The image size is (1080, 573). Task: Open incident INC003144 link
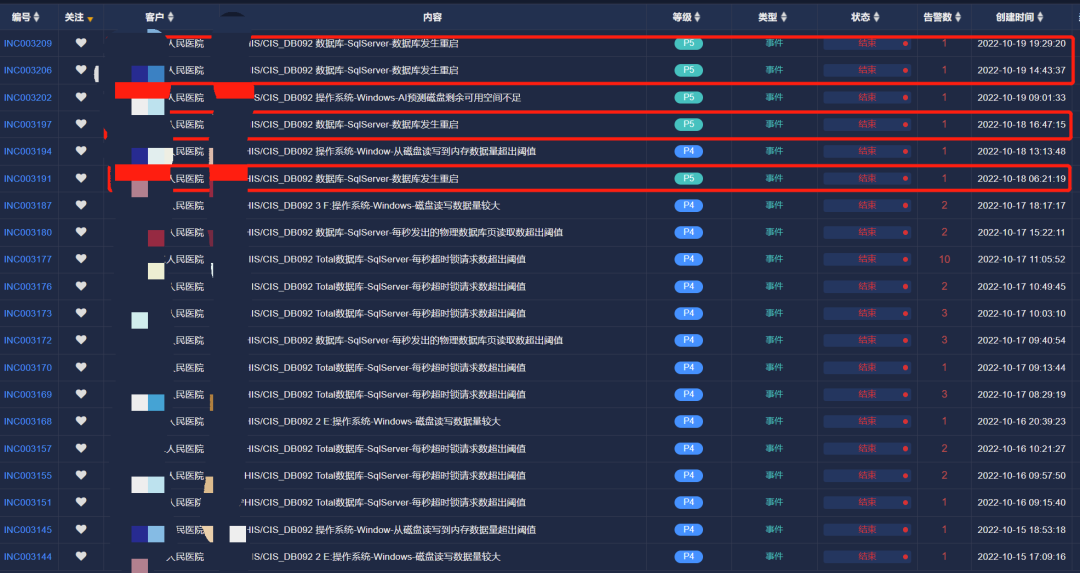pyautogui.click(x=28, y=557)
